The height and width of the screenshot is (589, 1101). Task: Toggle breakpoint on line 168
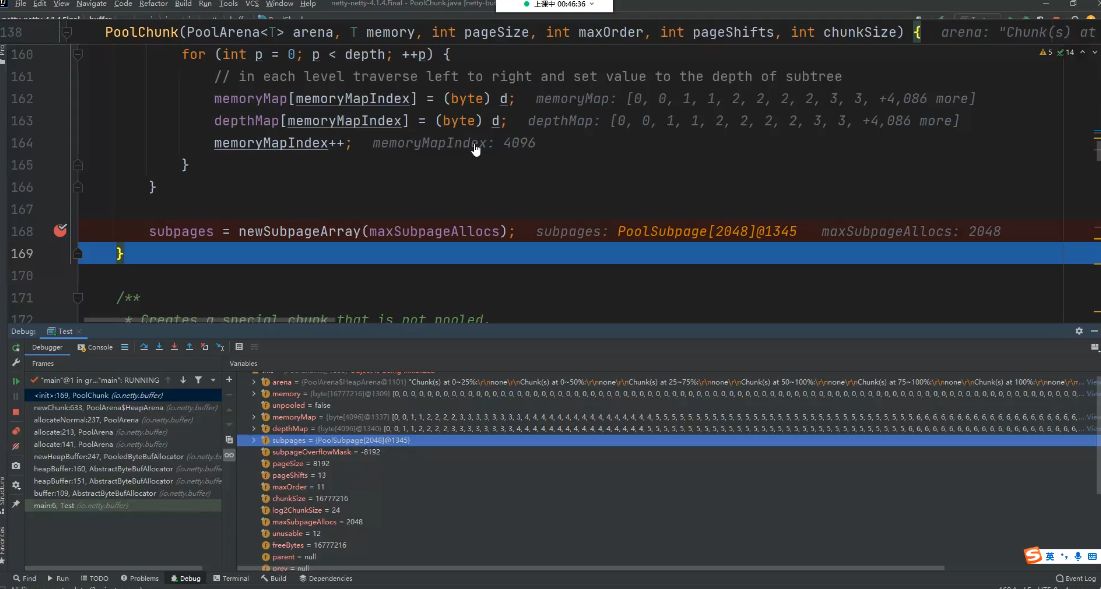coord(60,231)
